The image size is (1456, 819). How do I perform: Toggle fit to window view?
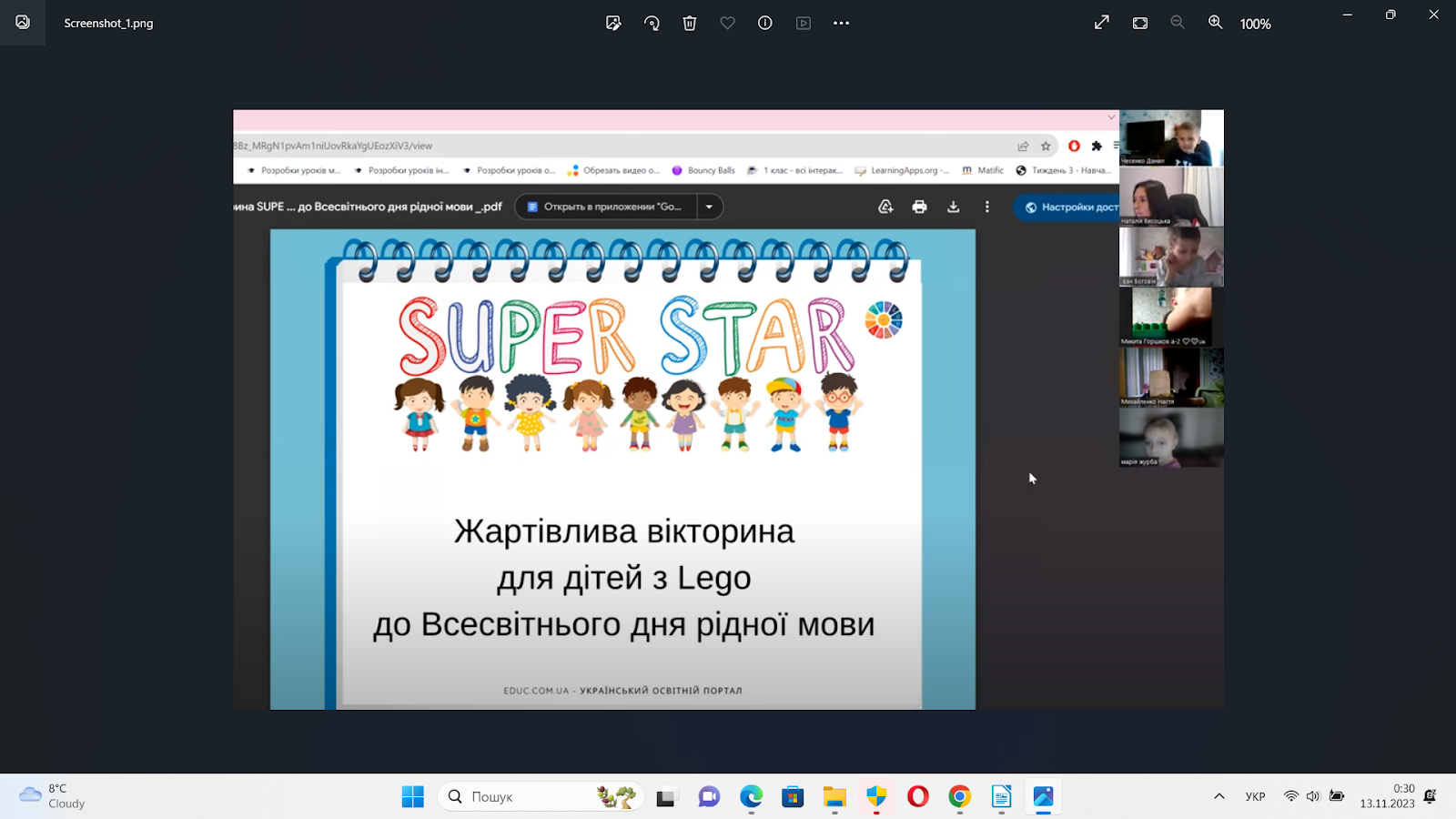pyautogui.click(x=1140, y=23)
